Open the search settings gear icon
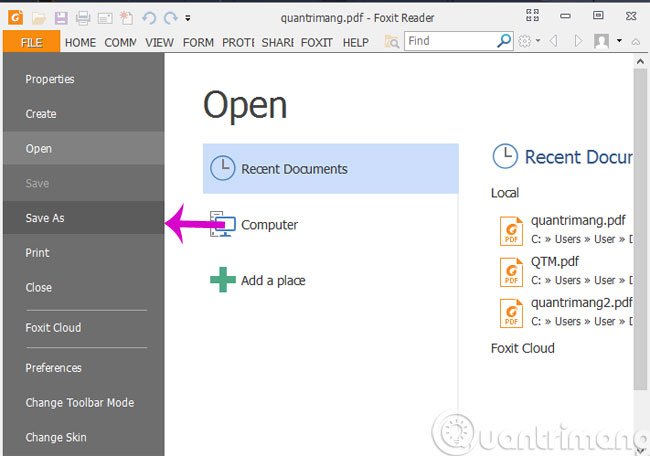The width and height of the screenshot is (650, 456). [x=524, y=41]
